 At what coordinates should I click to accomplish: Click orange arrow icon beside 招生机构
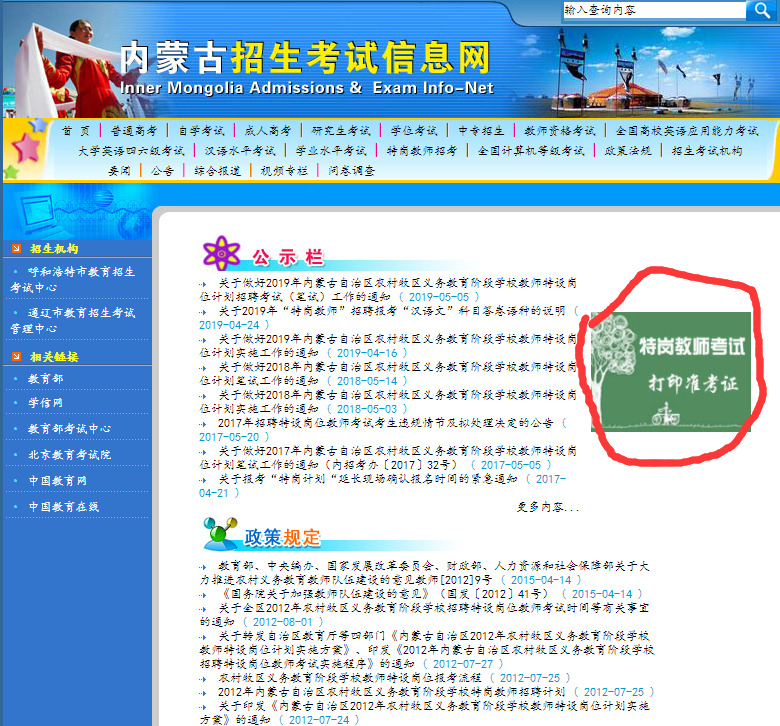(16, 248)
